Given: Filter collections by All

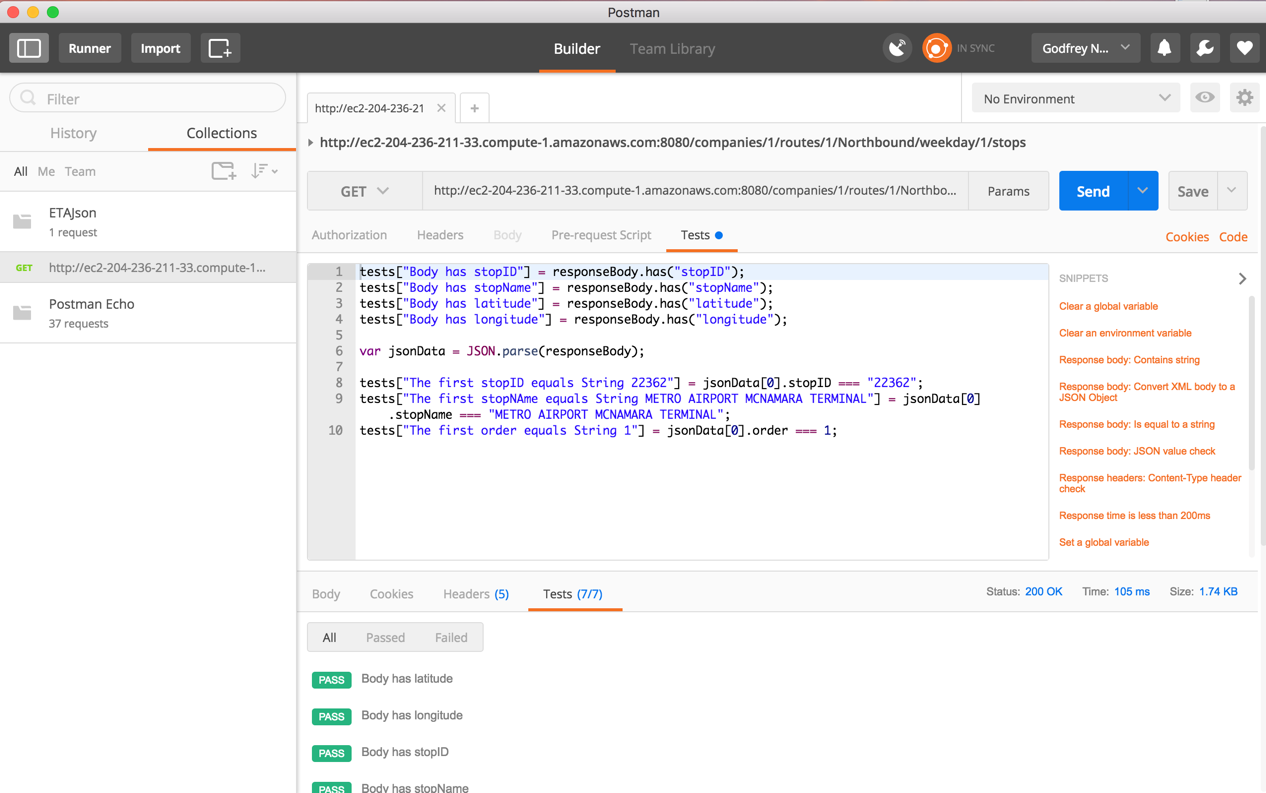Looking at the screenshot, I should click(20, 171).
